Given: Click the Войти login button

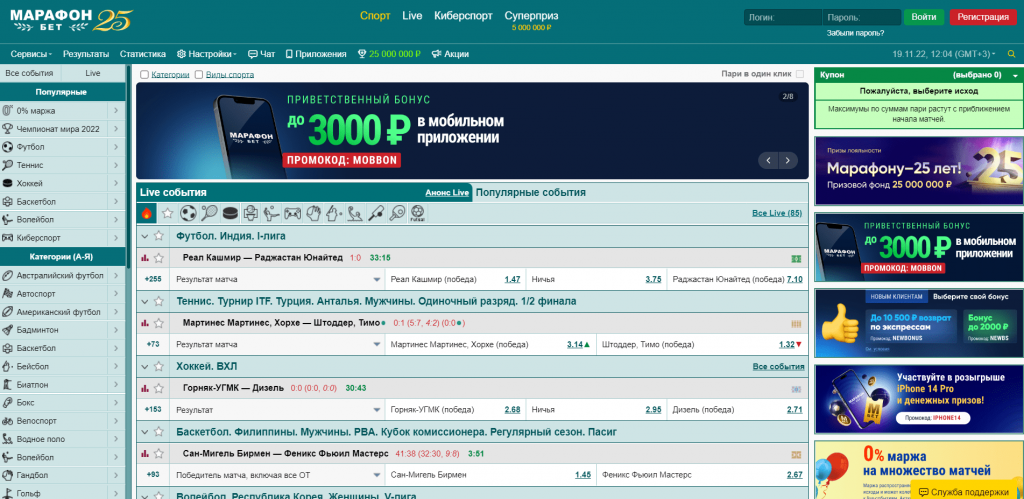Looking at the screenshot, I should [x=924, y=17].
